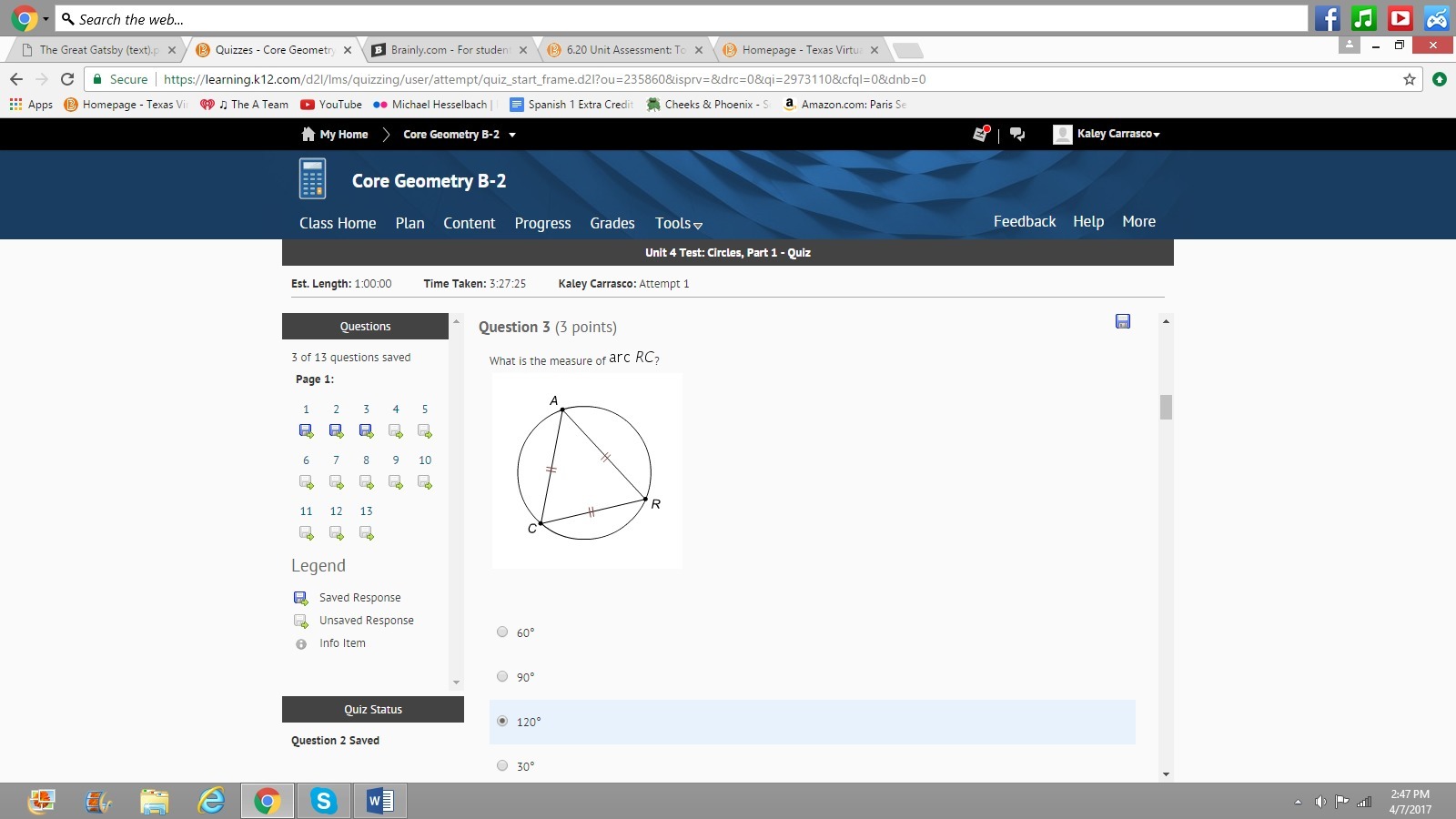
Task: Open the Content menu item
Action: click(470, 223)
